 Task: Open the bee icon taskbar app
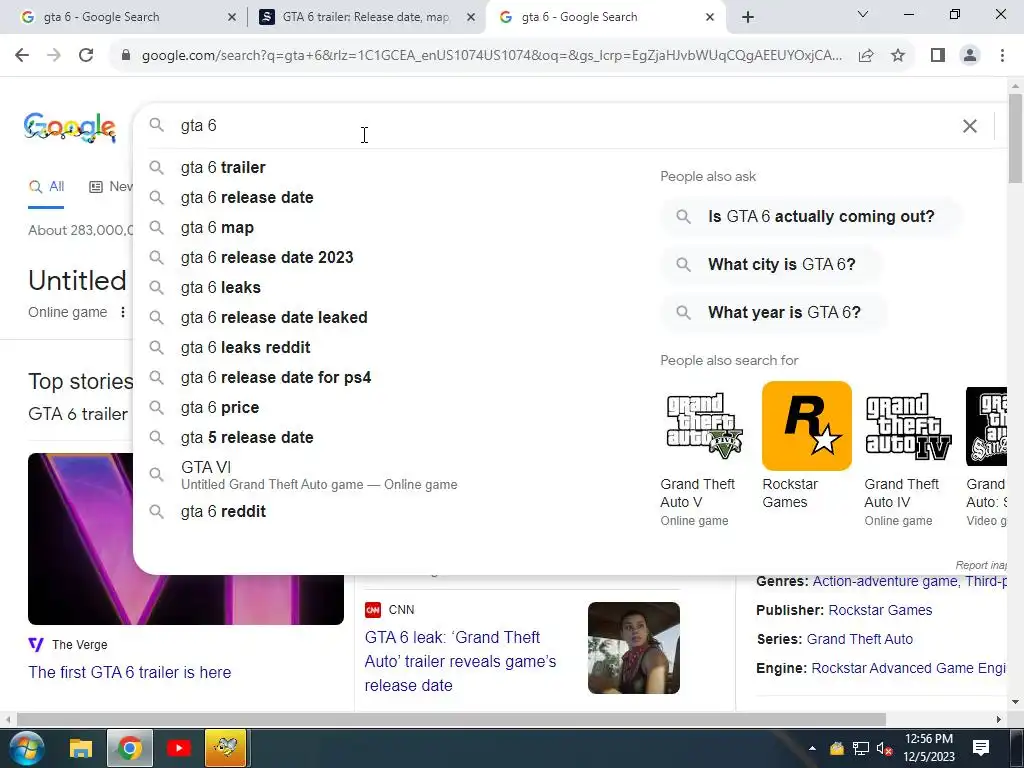point(226,748)
